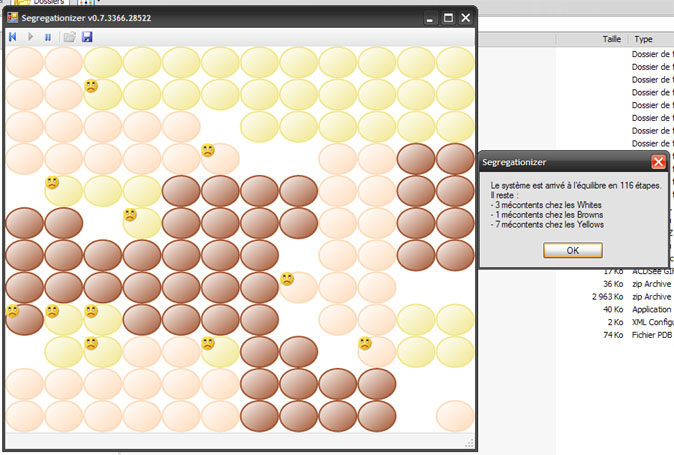The image size is (674, 455).
Task: Pause the simulation in Segregationizer toolbar
Action: tap(48, 37)
